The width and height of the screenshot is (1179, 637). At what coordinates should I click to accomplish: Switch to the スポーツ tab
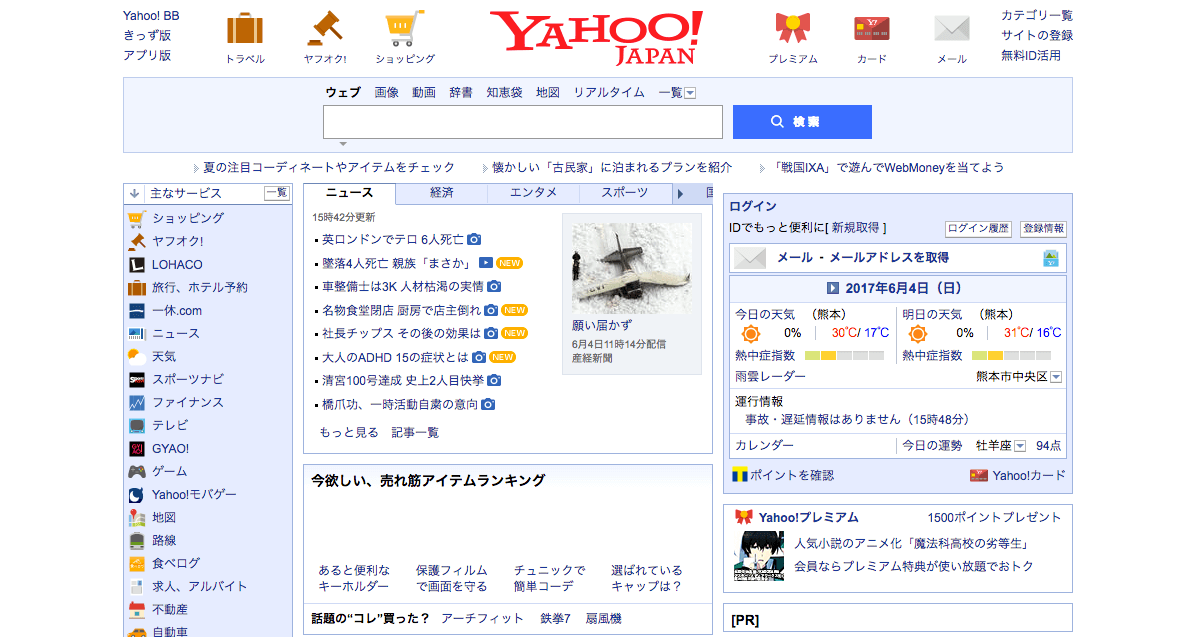point(625,193)
